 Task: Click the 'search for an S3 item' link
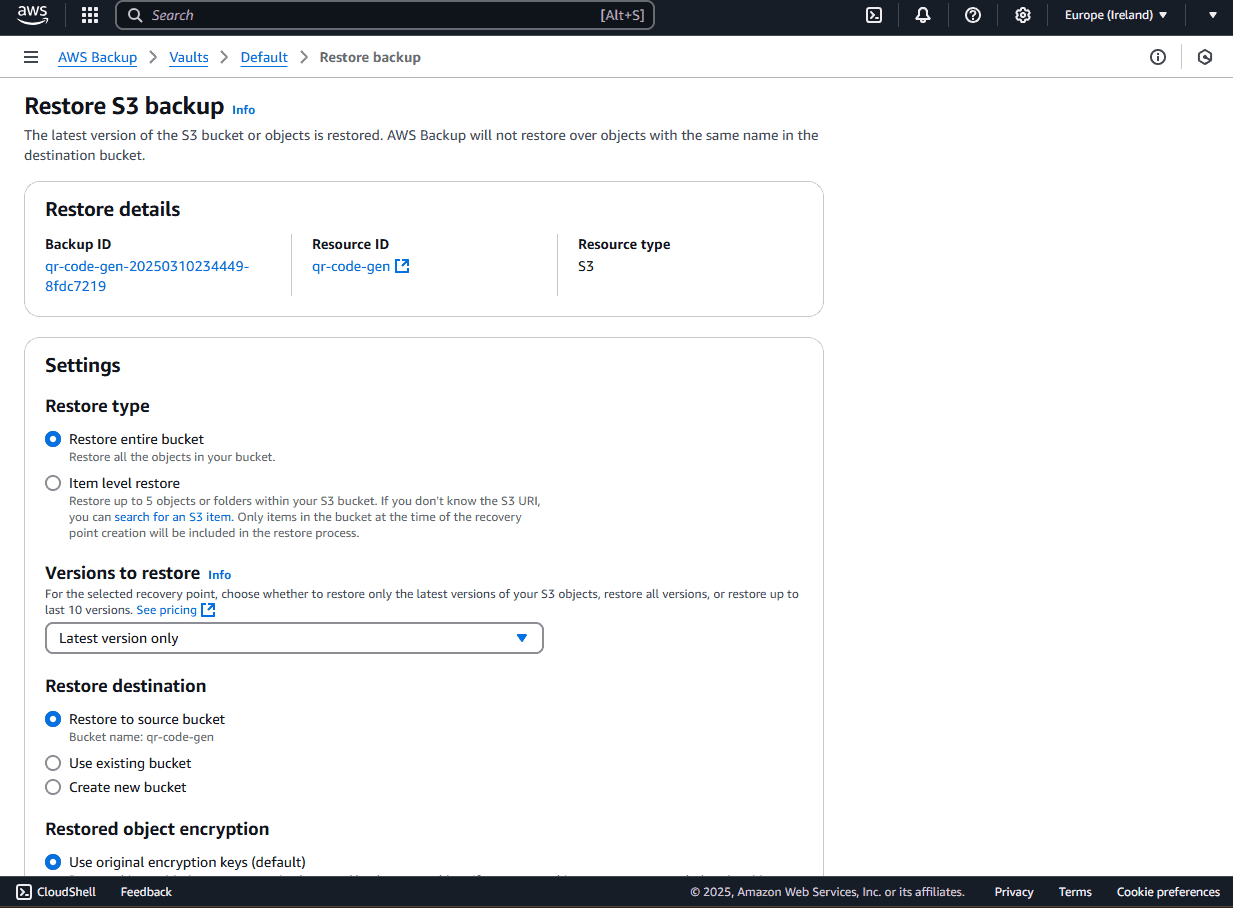[173, 517]
